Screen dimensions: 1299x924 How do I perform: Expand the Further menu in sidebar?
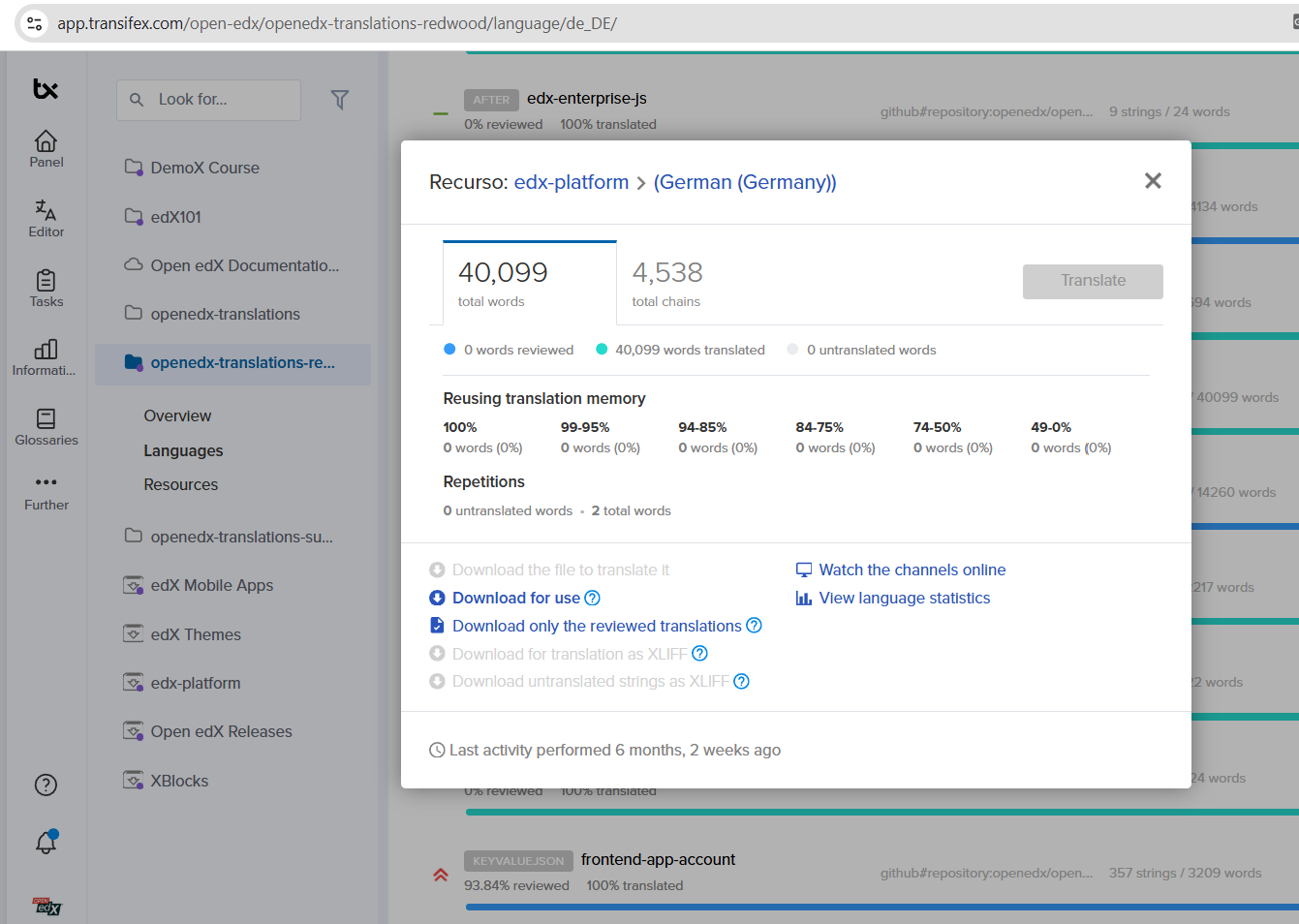(x=46, y=492)
